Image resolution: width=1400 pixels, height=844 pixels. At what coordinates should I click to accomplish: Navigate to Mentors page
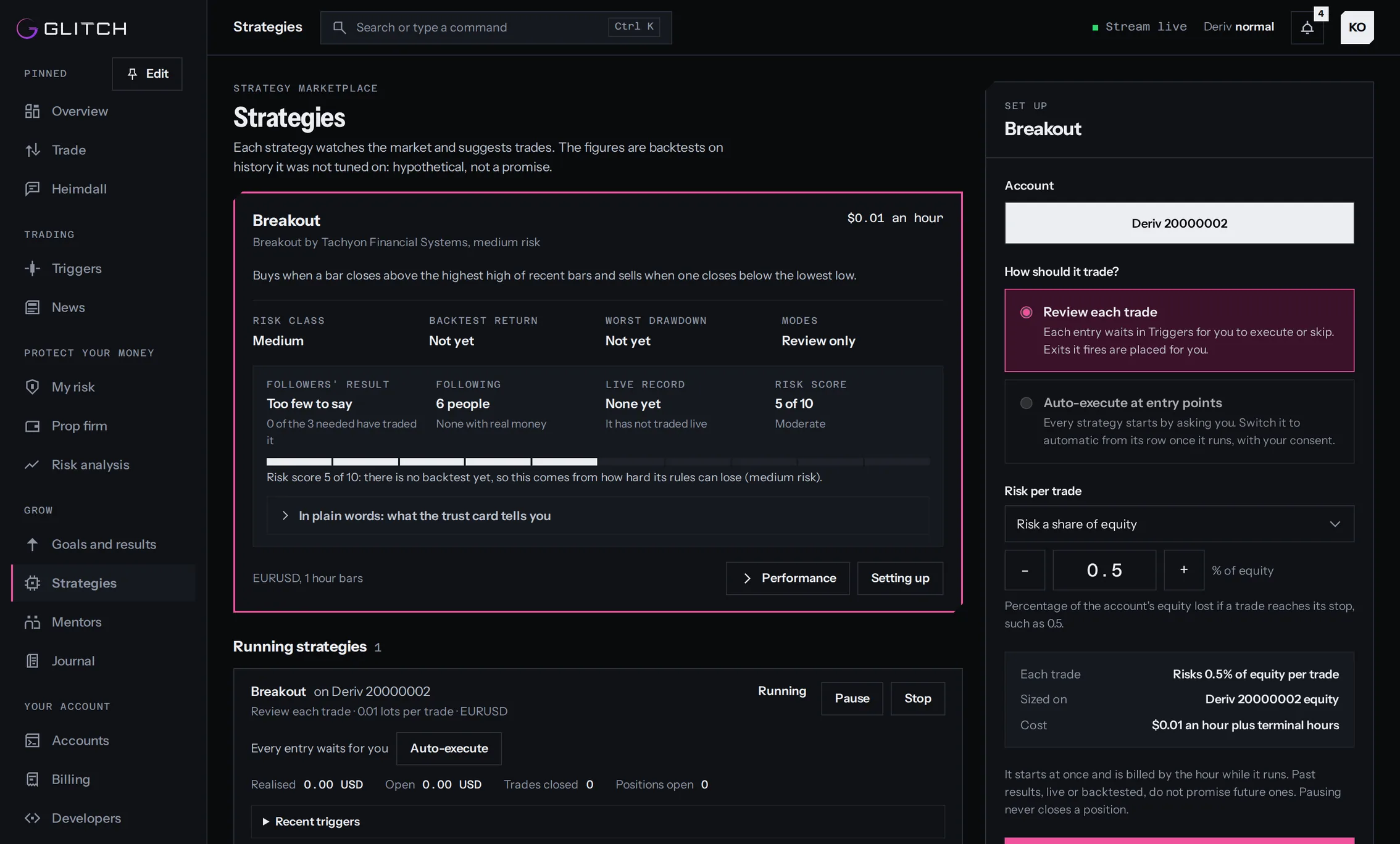tap(103, 622)
